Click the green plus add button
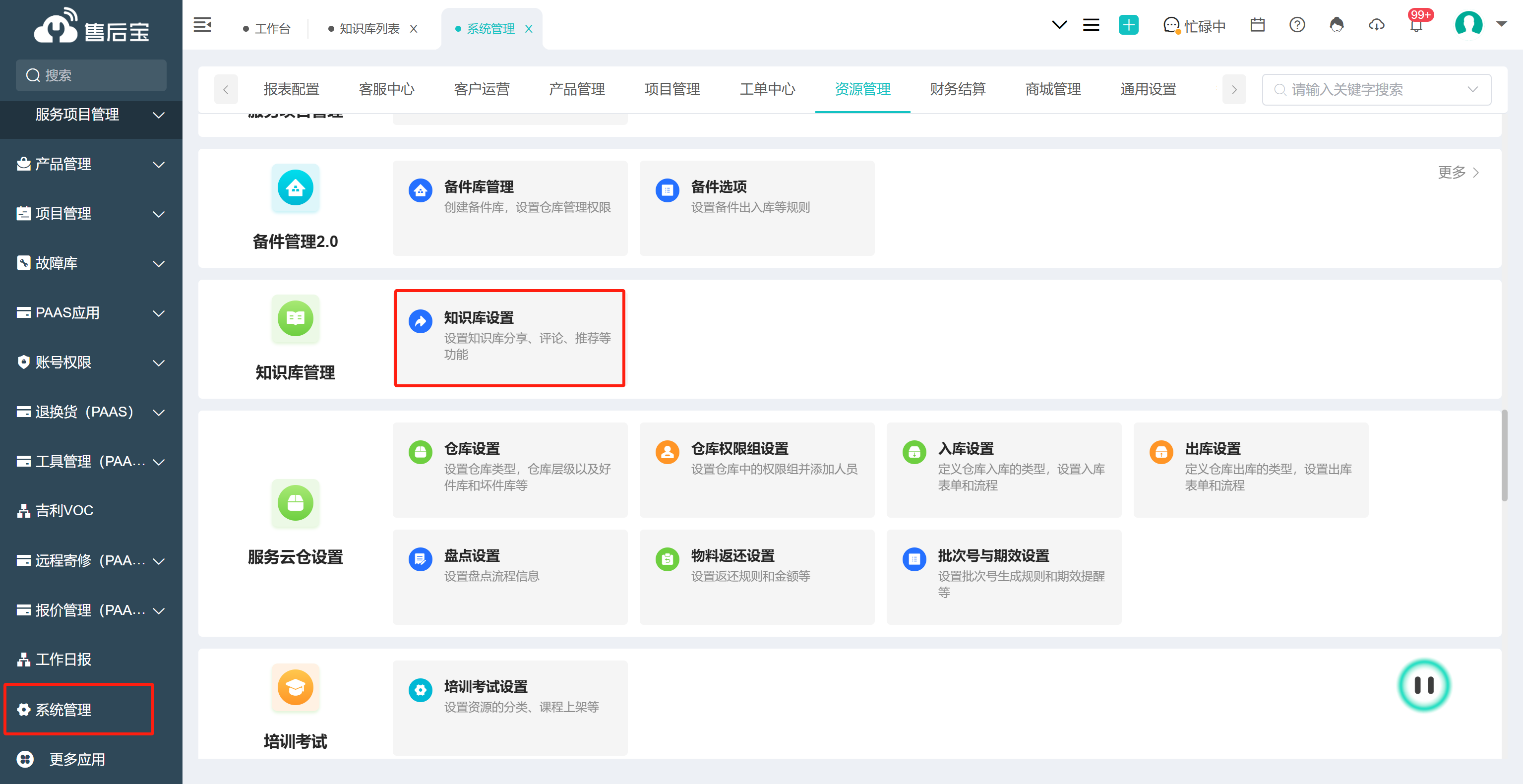 (1128, 25)
